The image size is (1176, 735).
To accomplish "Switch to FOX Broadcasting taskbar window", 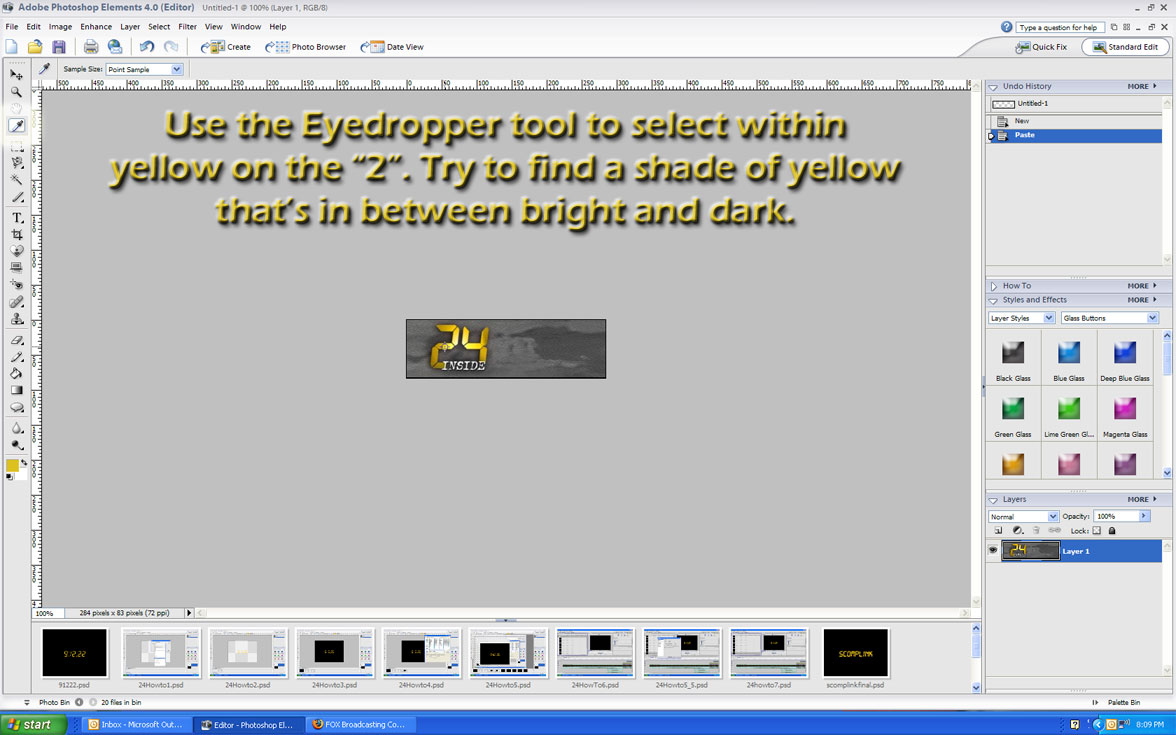I will pyautogui.click(x=360, y=724).
